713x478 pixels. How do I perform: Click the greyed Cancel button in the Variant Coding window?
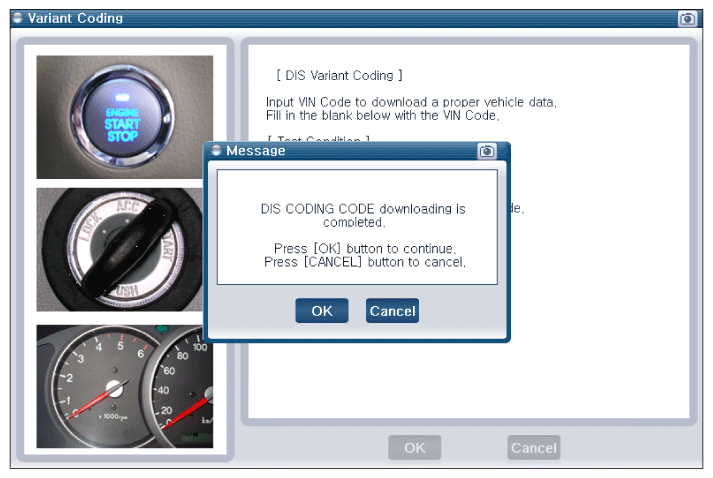tap(533, 448)
